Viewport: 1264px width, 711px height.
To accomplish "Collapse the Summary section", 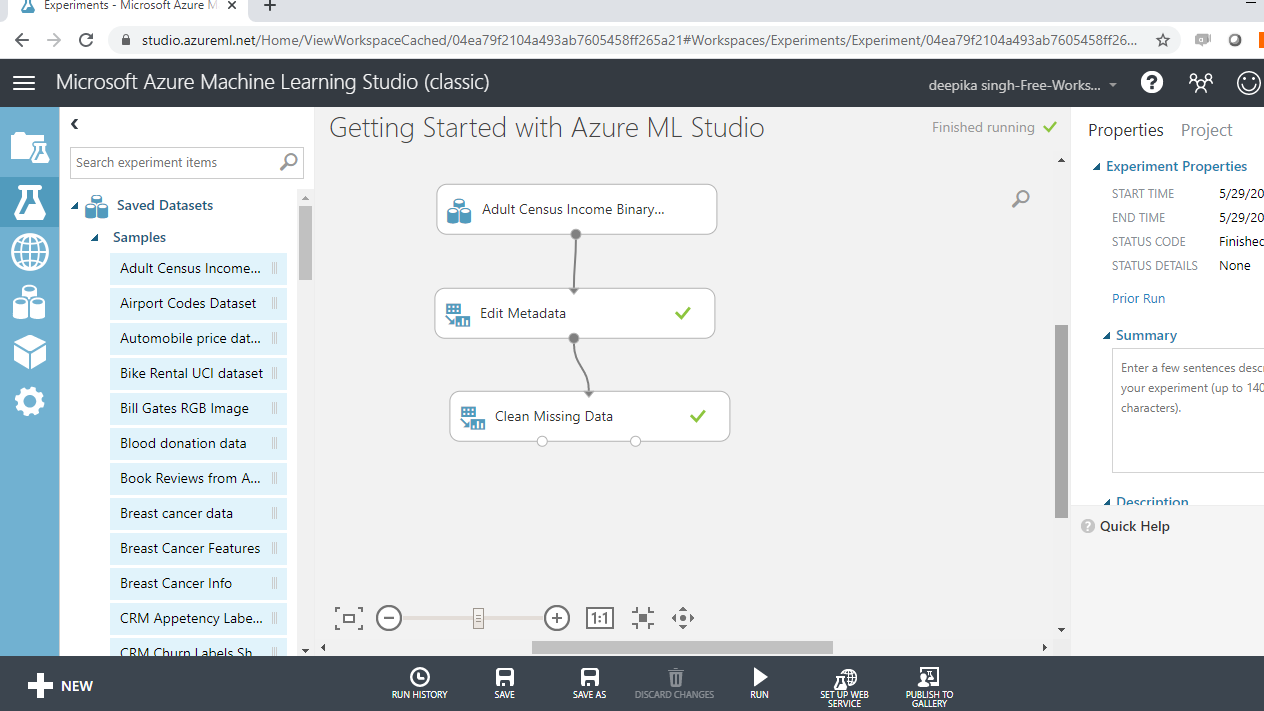I will (x=1107, y=336).
